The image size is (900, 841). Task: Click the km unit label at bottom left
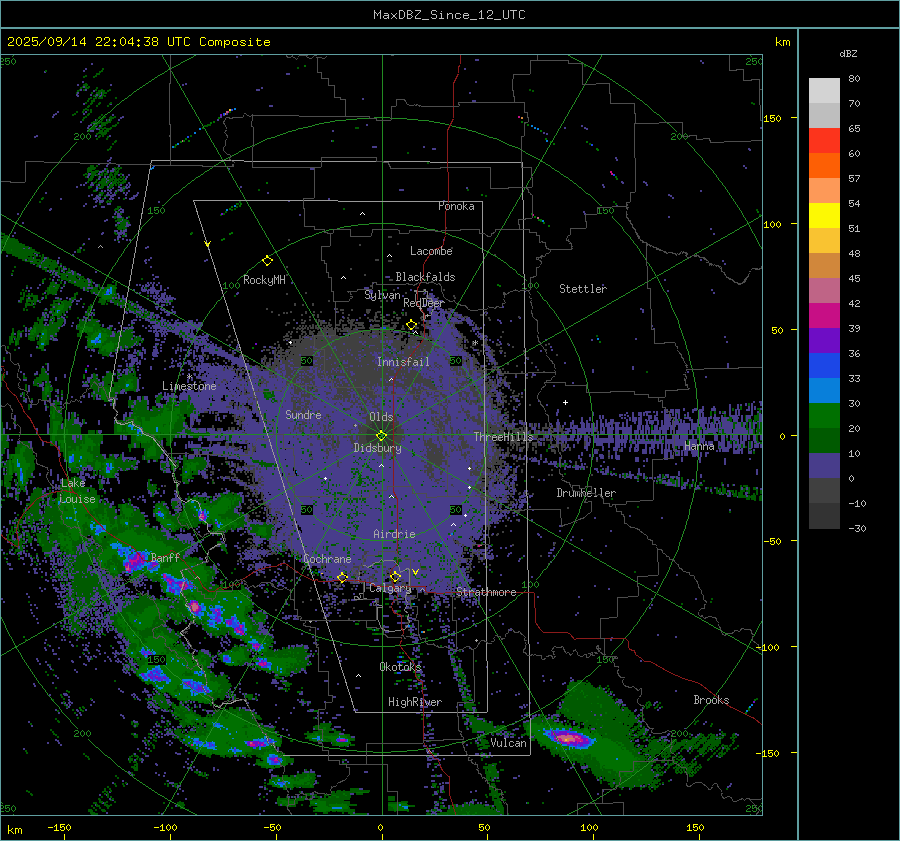14,830
